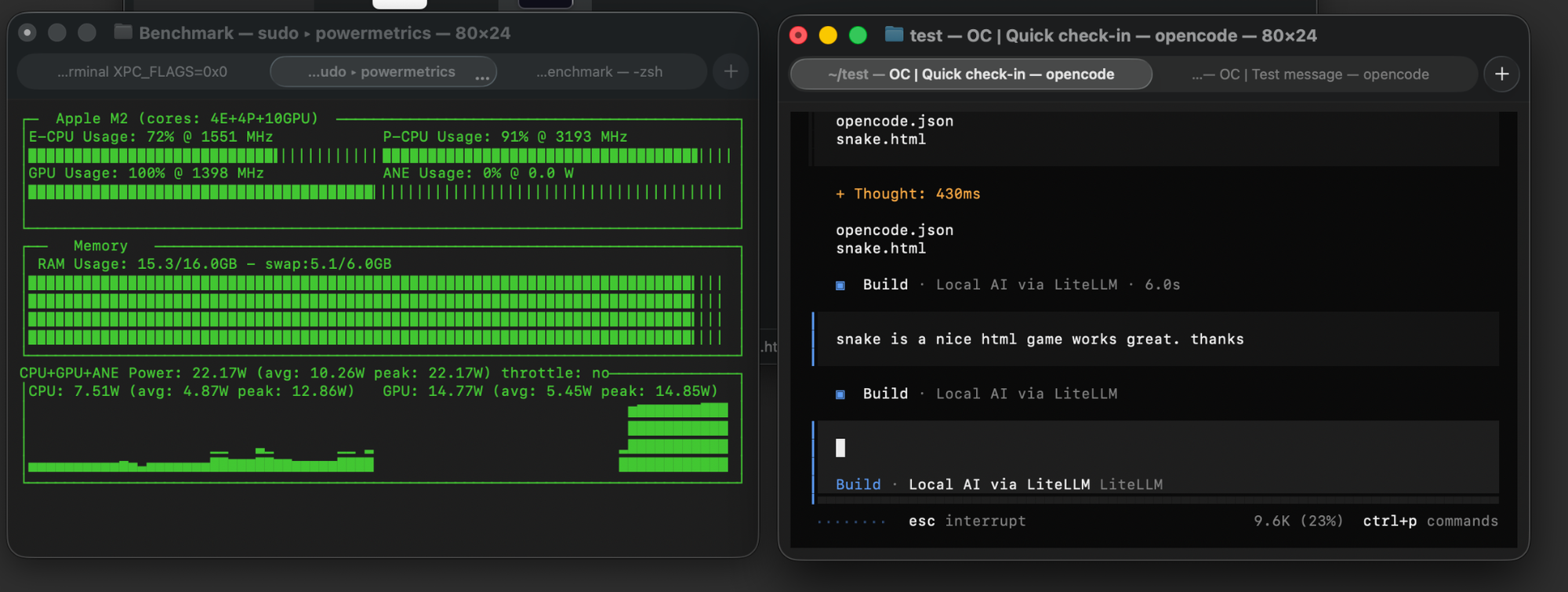Screen dimensions: 1568x592
Task: Click 'opencode.json' below the Thought line
Action: click(895, 231)
